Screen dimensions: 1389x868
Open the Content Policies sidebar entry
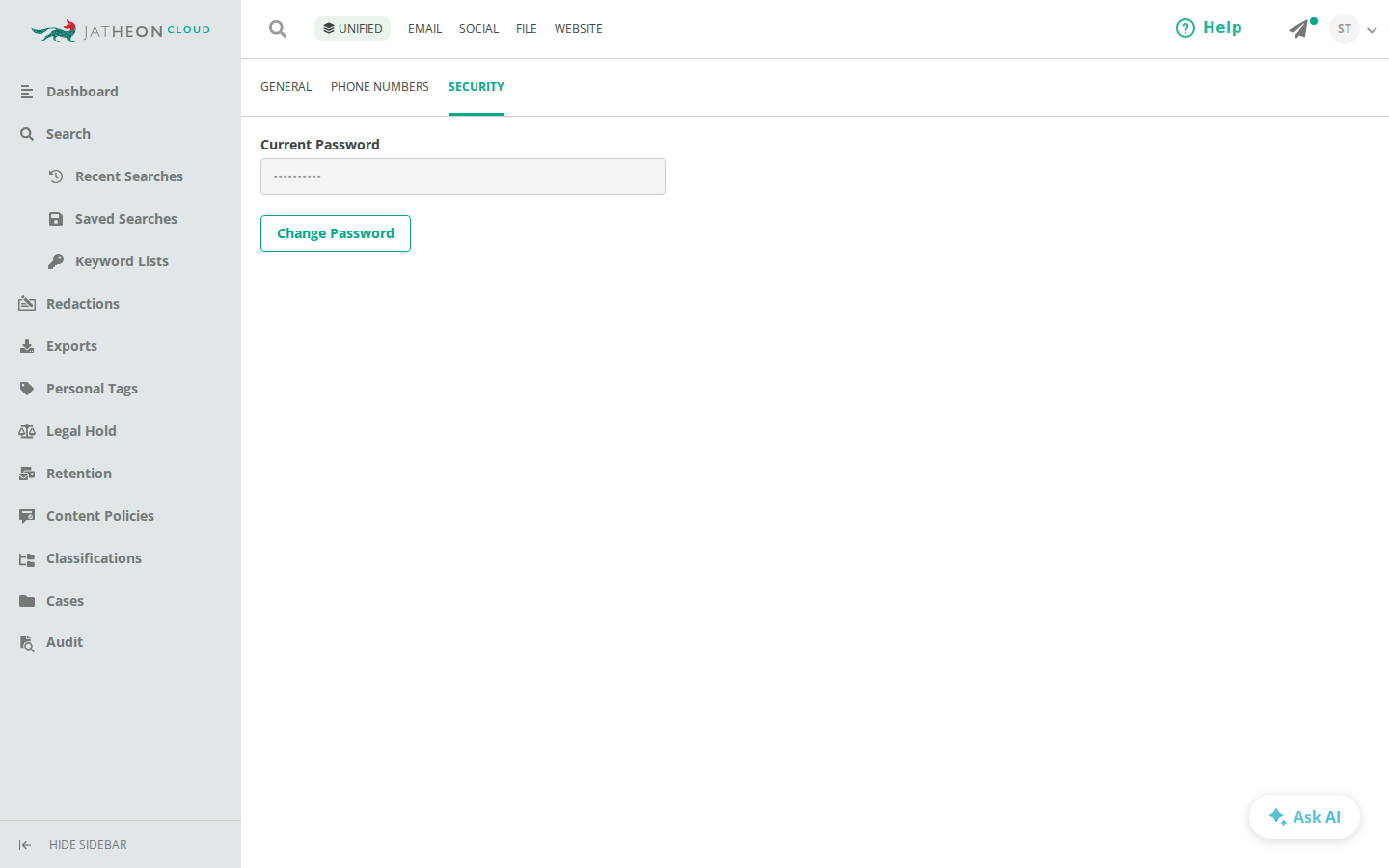(100, 516)
